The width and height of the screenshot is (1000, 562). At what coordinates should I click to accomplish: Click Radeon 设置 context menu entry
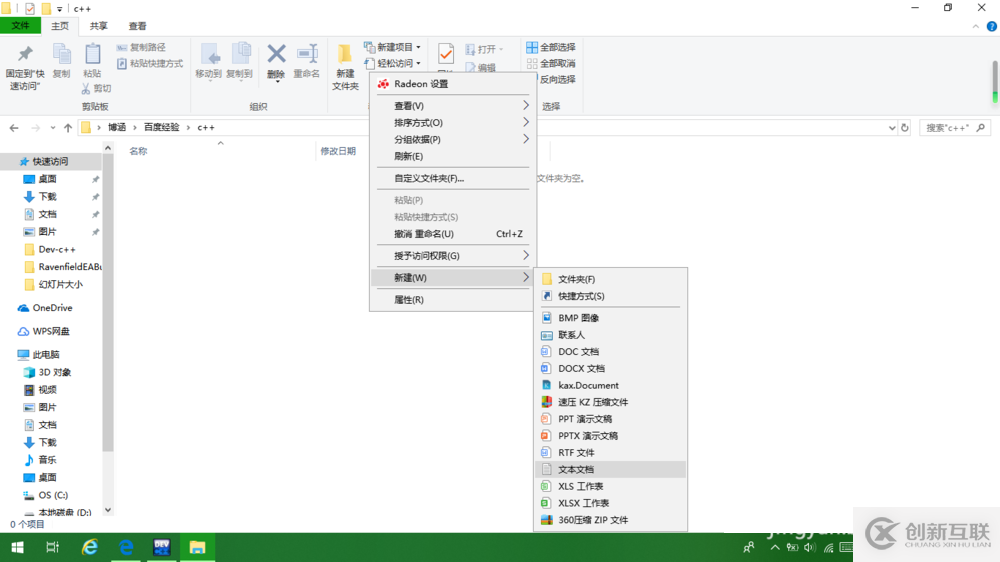[x=452, y=84]
